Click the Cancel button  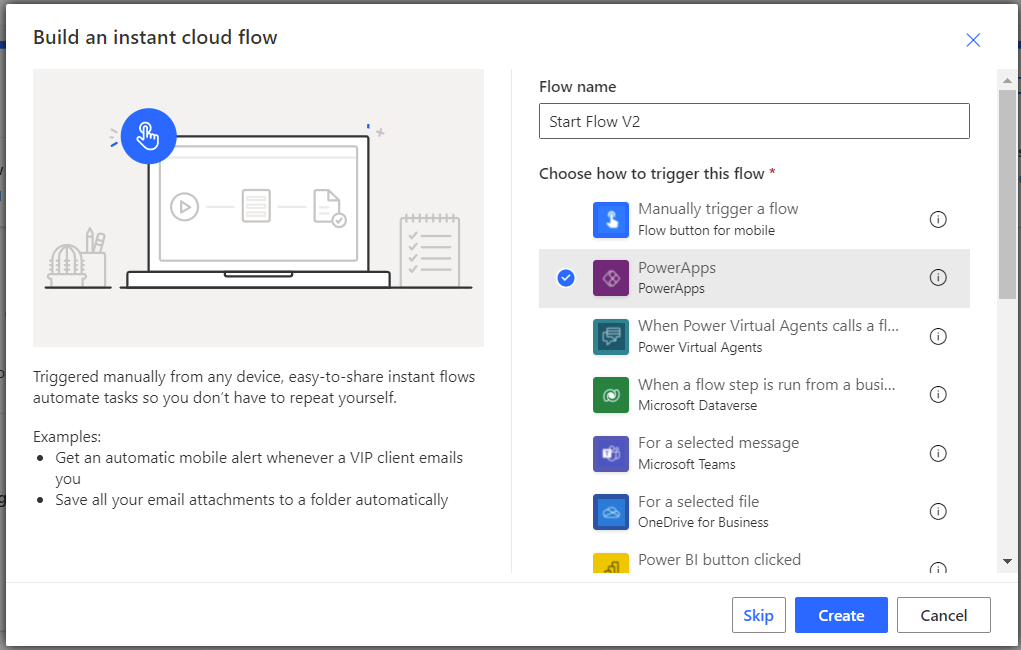click(x=944, y=615)
